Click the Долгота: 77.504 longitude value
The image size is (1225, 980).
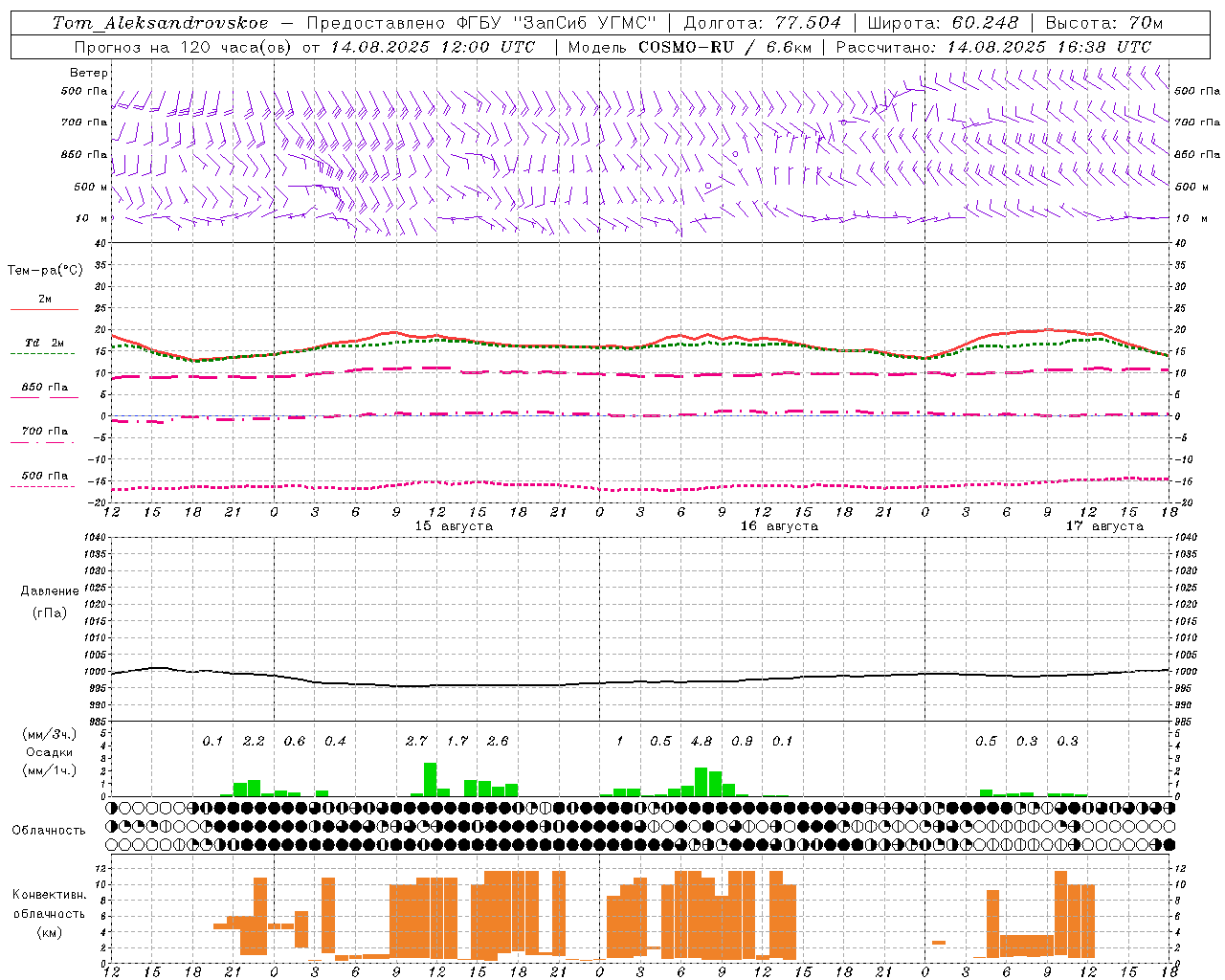point(763,23)
